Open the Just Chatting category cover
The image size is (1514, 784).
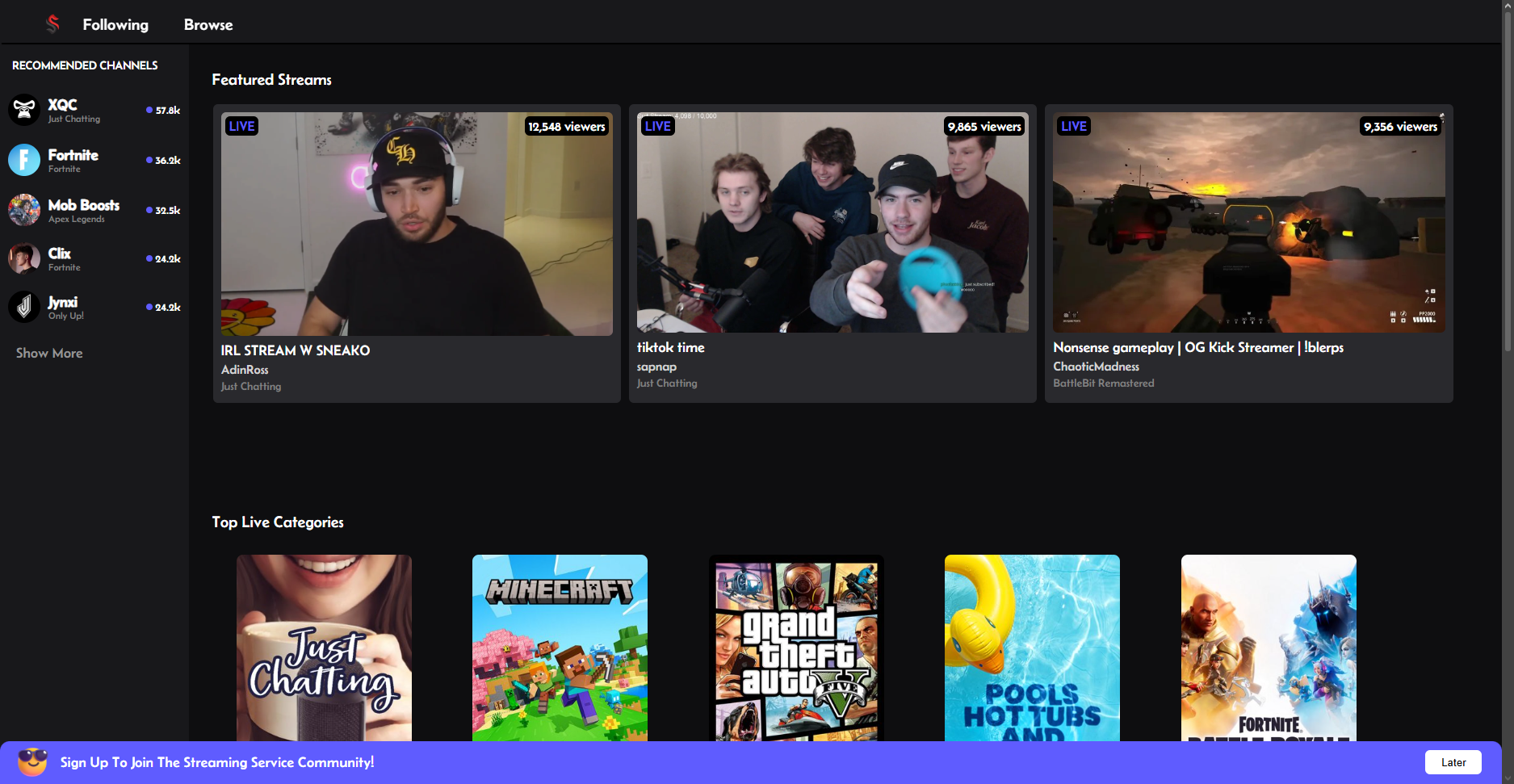[324, 648]
